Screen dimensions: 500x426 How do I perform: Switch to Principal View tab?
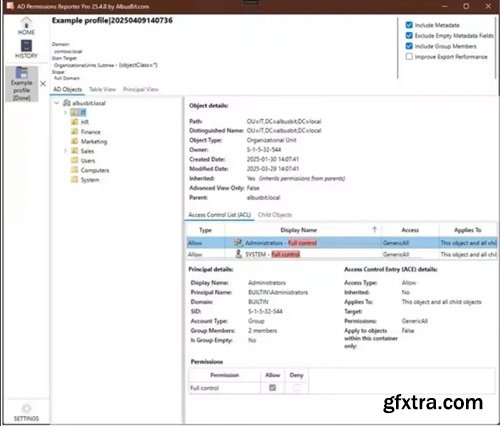pos(141,89)
